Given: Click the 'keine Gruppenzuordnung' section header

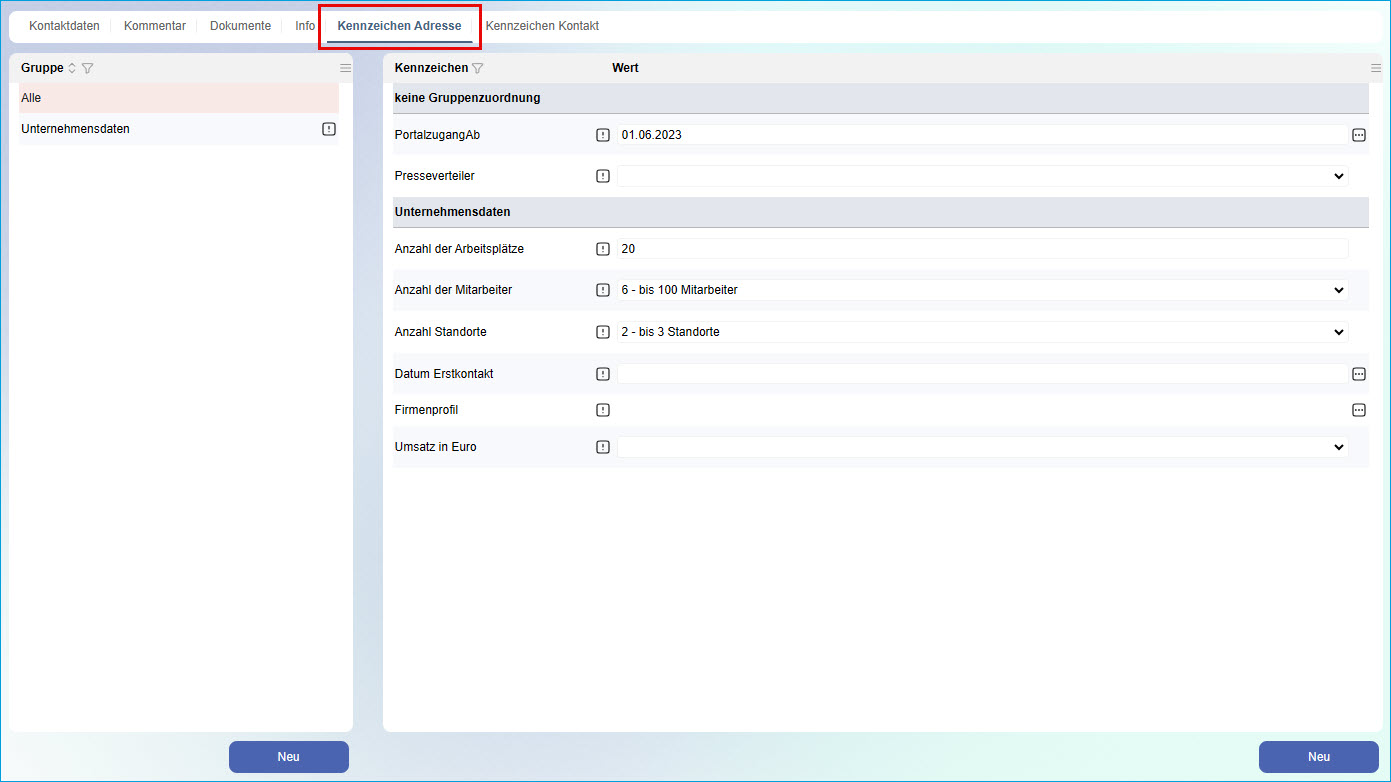Looking at the screenshot, I should click(880, 98).
